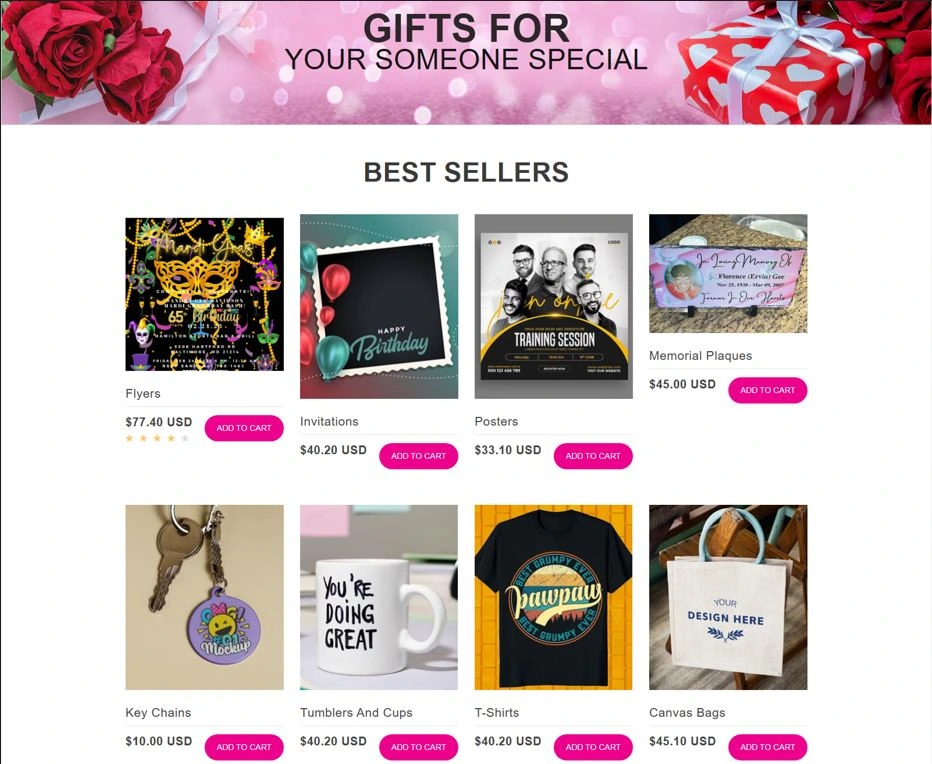Click the Gifts For Your Someone Special banner
932x764 pixels.
coord(466,62)
